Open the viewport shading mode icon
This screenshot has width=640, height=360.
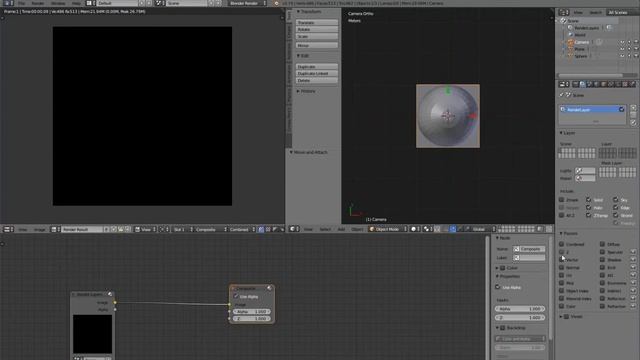pyautogui.click(x=415, y=229)
